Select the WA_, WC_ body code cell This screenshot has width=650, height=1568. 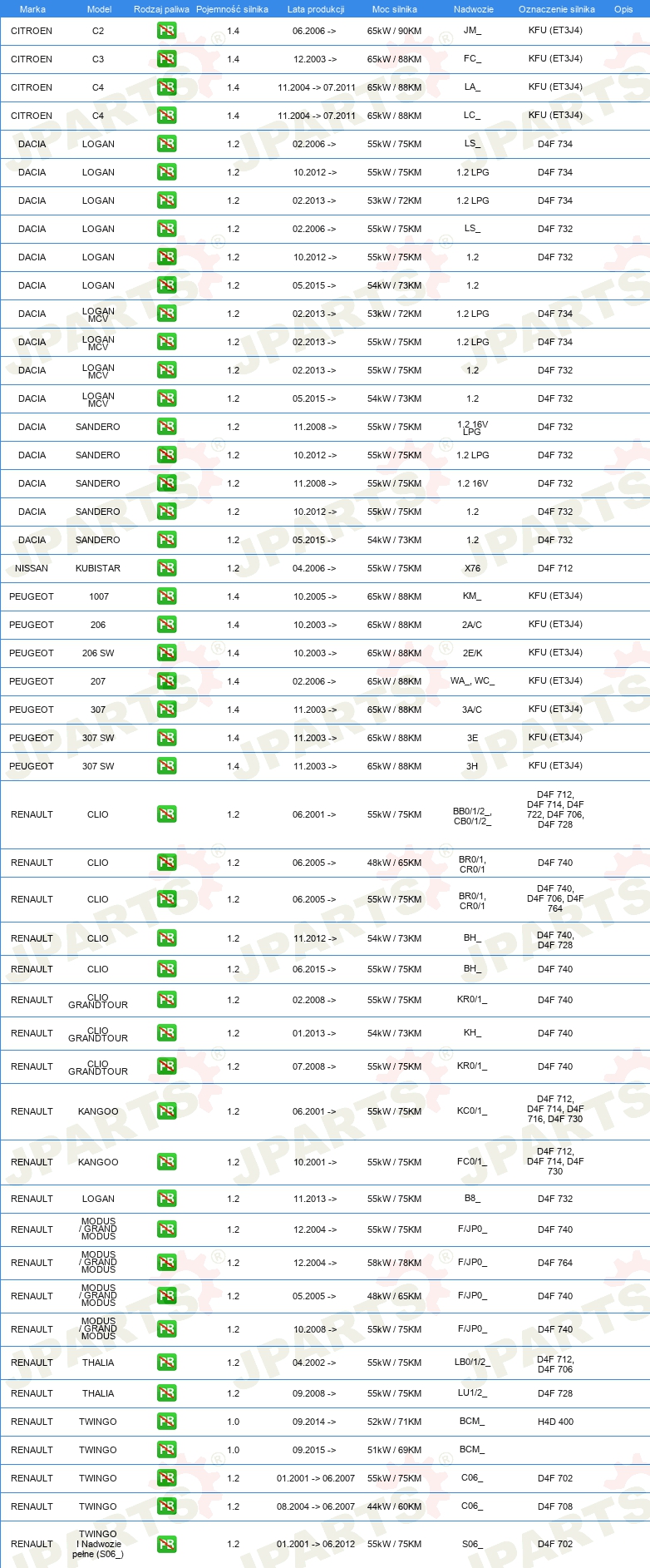click(x=472, y=681)
